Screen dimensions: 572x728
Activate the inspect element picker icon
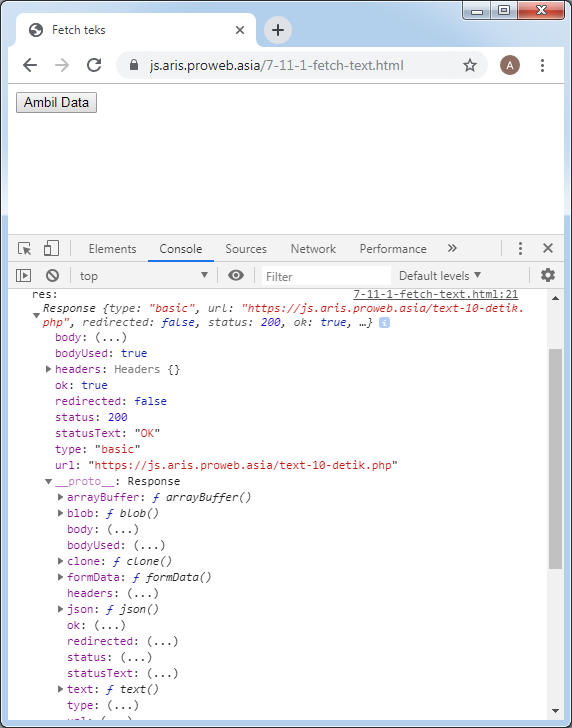pos(25,248)
